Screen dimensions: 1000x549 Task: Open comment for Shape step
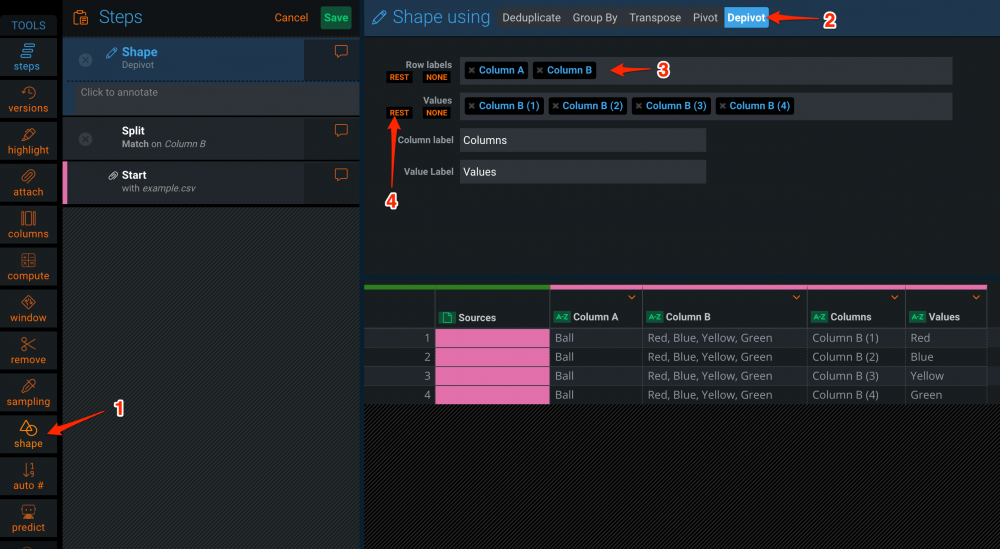point(341,52)
